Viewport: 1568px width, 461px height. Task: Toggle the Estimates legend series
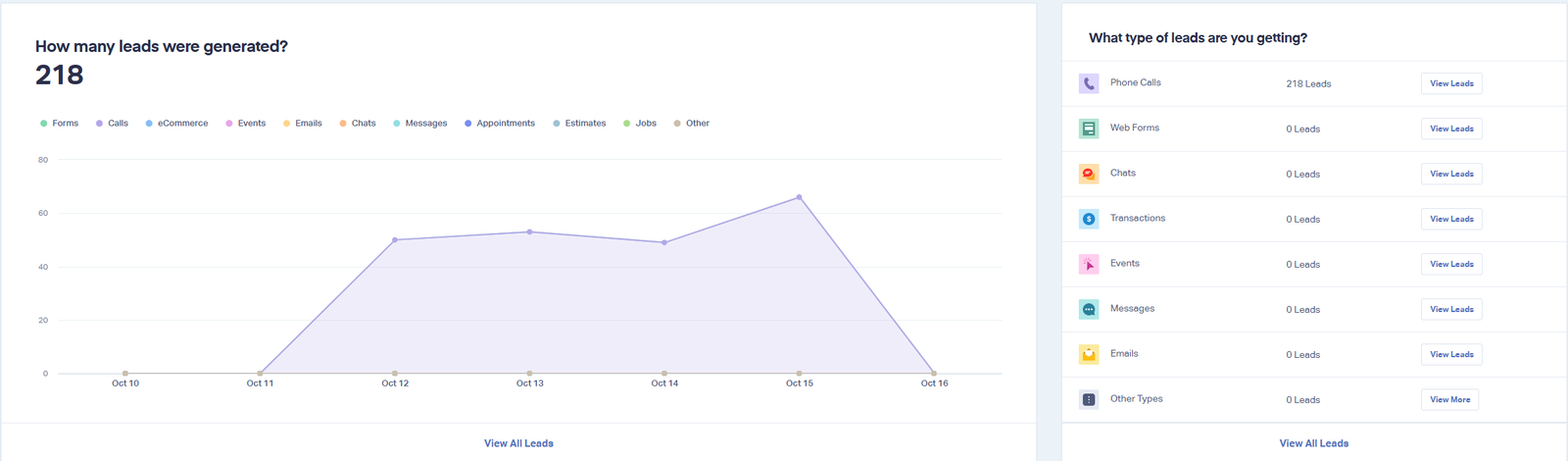tap(579, 124)
